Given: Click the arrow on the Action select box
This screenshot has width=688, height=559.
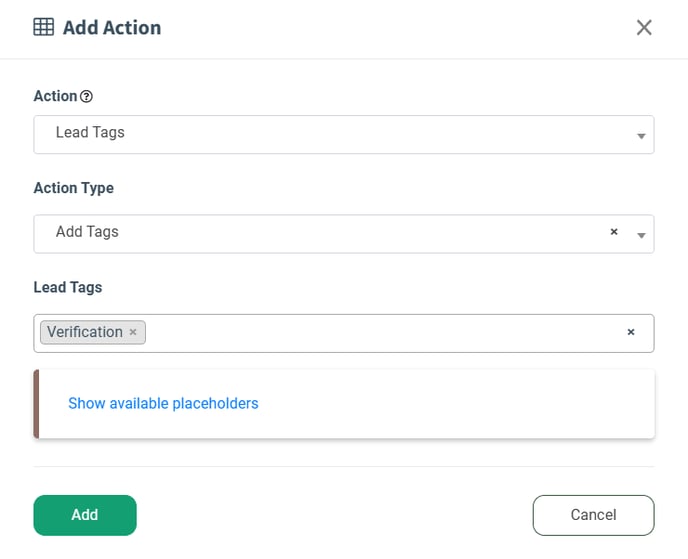Looking at the screenshot, I should (641, 135).
